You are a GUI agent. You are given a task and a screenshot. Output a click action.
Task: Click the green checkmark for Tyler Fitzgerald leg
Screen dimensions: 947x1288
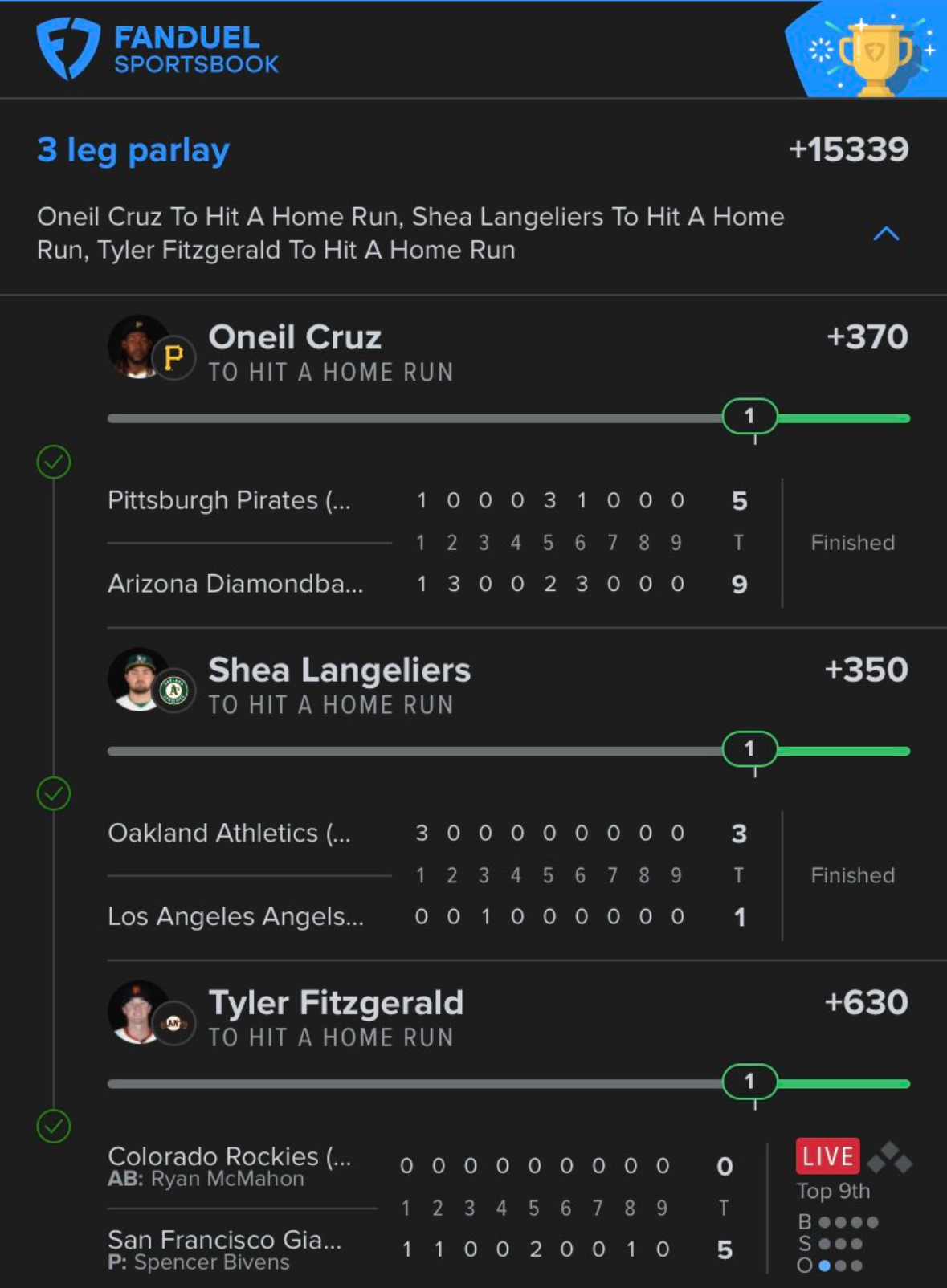pyautogui.click(x=54, y=1126)
